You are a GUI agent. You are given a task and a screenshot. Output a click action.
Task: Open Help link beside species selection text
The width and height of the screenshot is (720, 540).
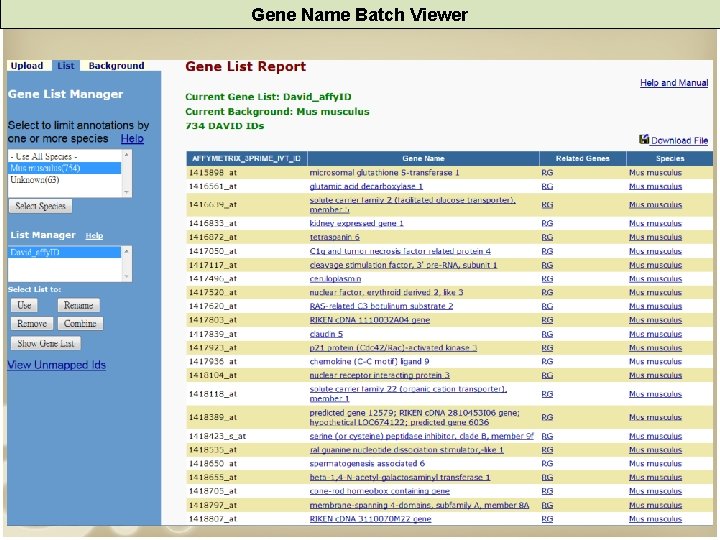132,139
